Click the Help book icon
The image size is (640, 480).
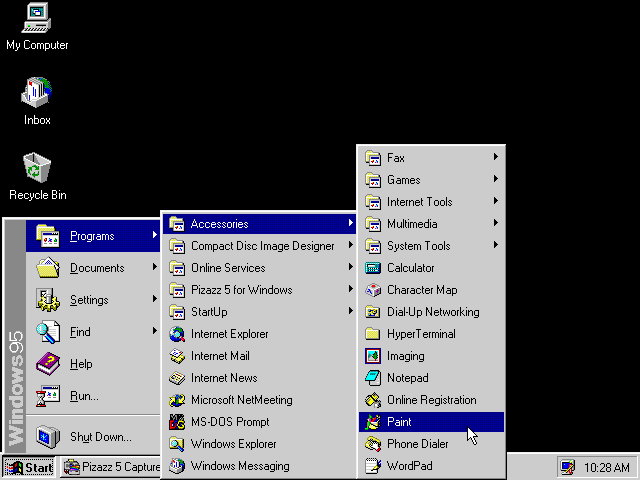pyautogui.click(x=48, y=364)
